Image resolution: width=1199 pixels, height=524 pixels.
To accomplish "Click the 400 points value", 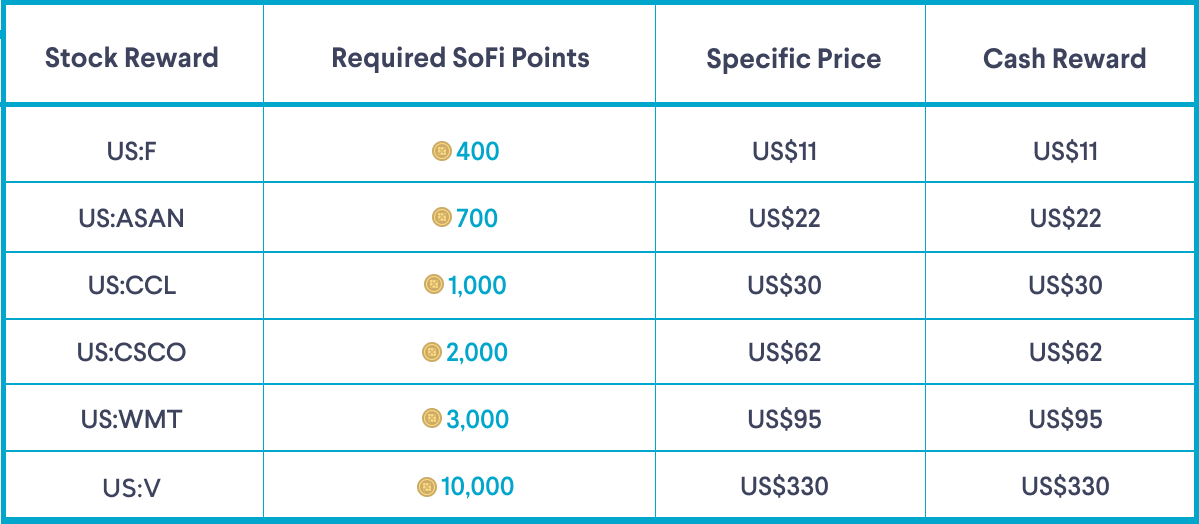I will pyautogui.click(x=478, y=152).
